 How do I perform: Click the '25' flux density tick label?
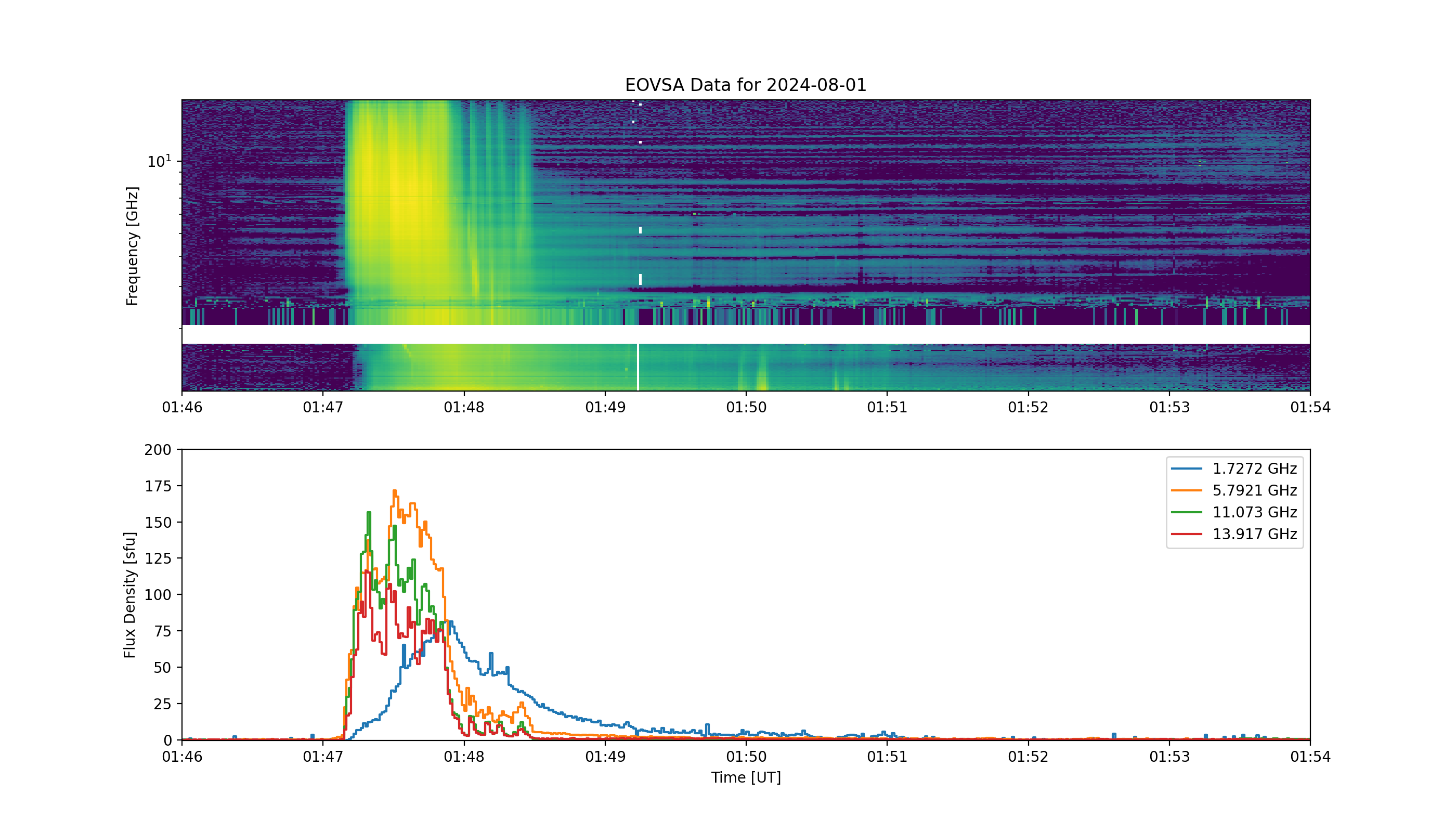pos(162,704)
